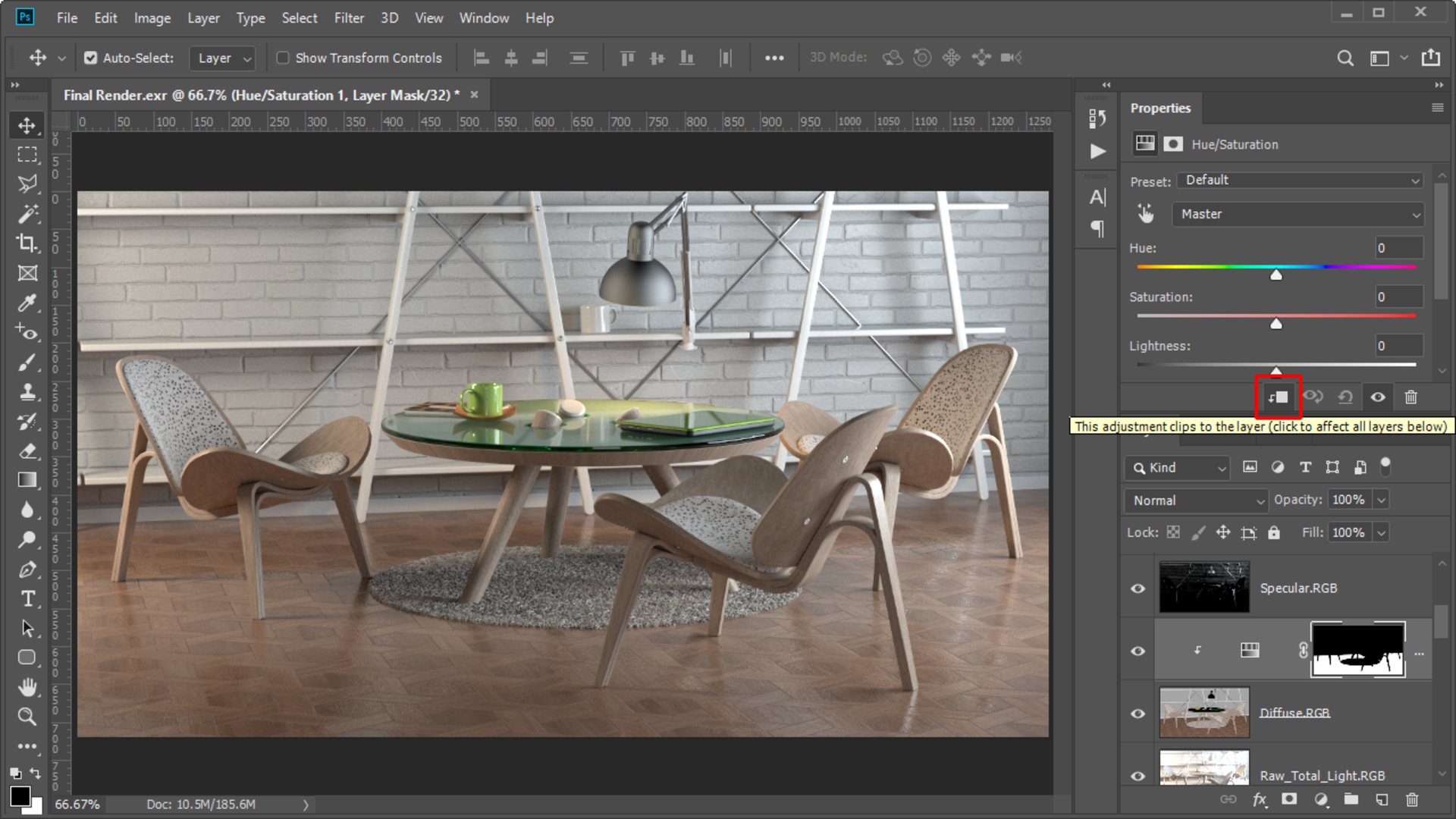This screenshot has height=819, width=1456.
Task: Click the clip-to-layer adjustment icon
Action: (x=1279, y=397)
